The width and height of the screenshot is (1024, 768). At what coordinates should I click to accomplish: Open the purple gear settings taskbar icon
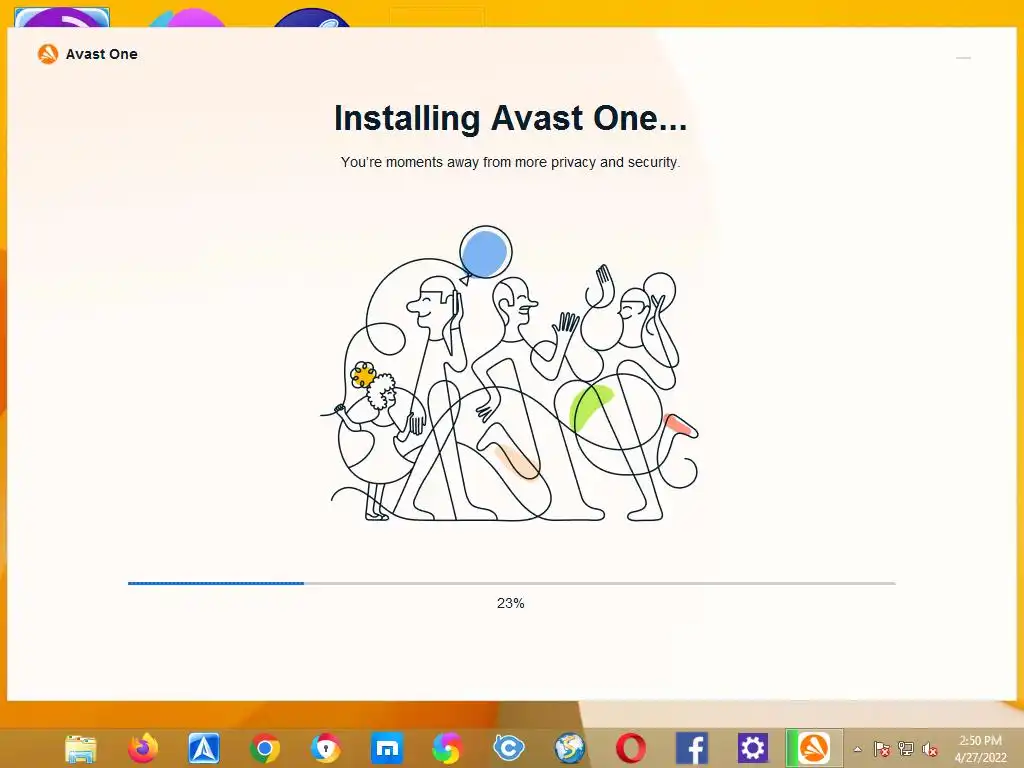[752, 748]
